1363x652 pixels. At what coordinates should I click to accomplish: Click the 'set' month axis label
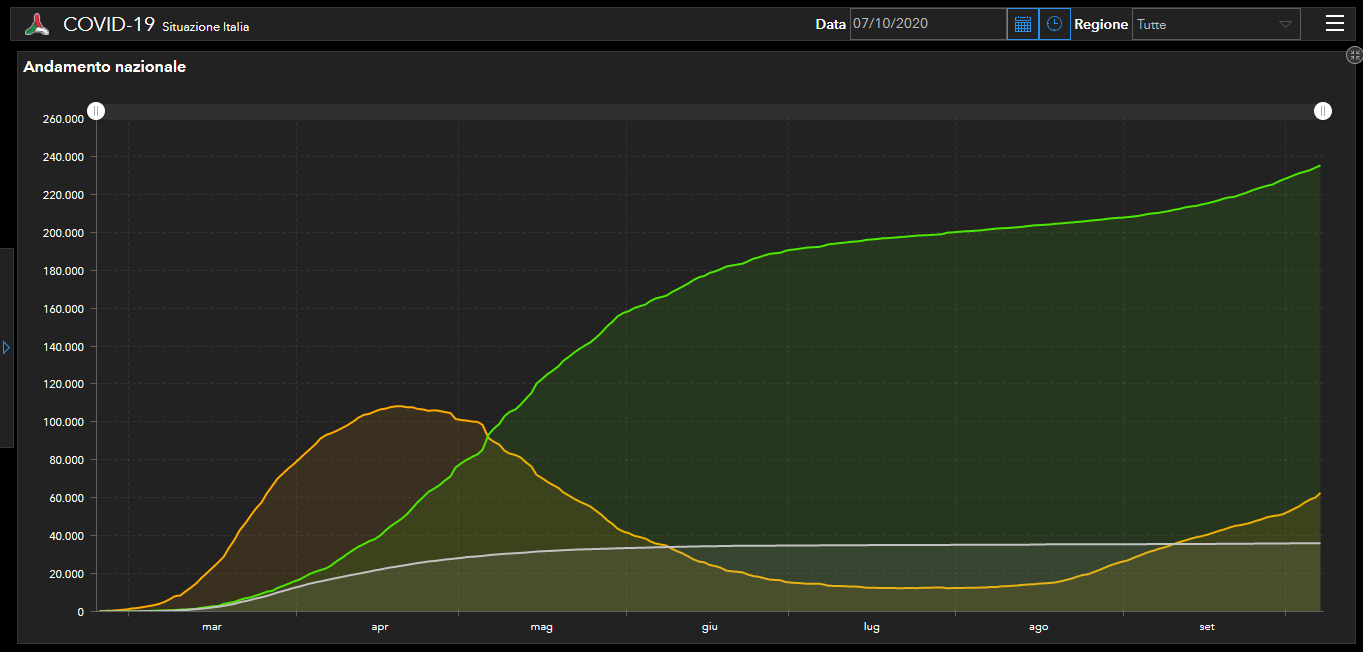[1207, 627]
